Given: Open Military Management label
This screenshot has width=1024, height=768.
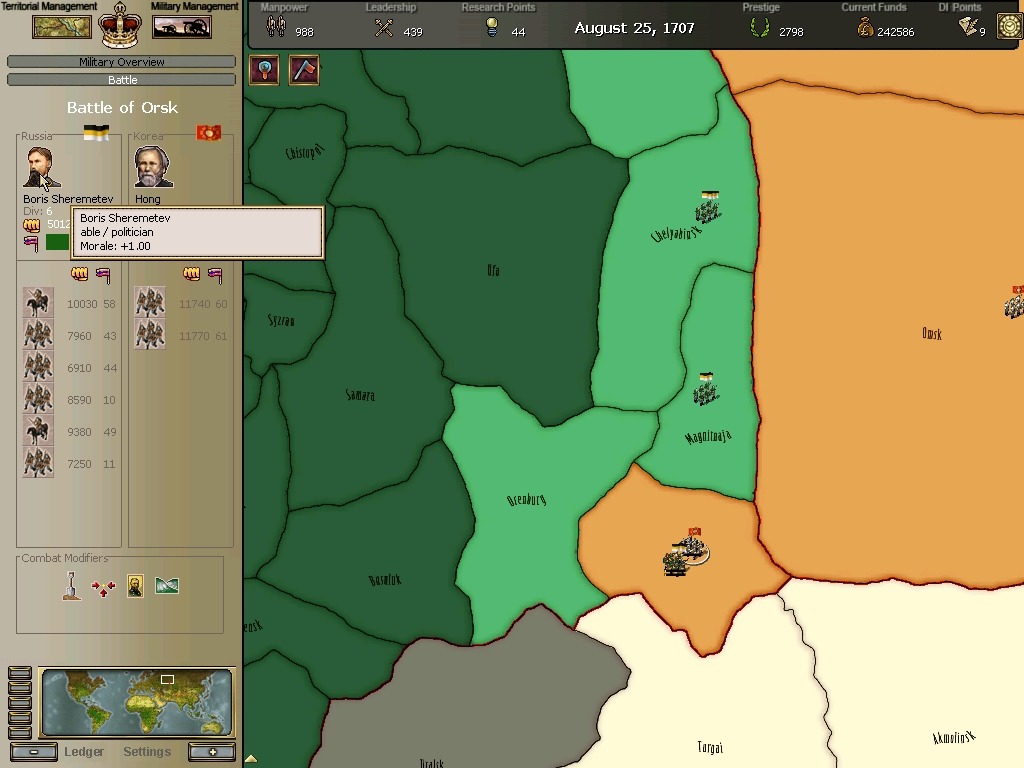Looking at the screenshot, I should (x=195, y=7).
